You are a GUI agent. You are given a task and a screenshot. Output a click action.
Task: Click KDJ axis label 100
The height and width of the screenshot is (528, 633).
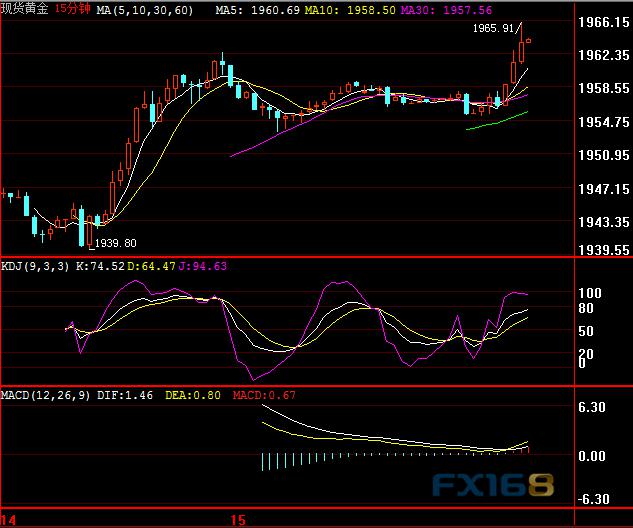click(x=590, y=293)
